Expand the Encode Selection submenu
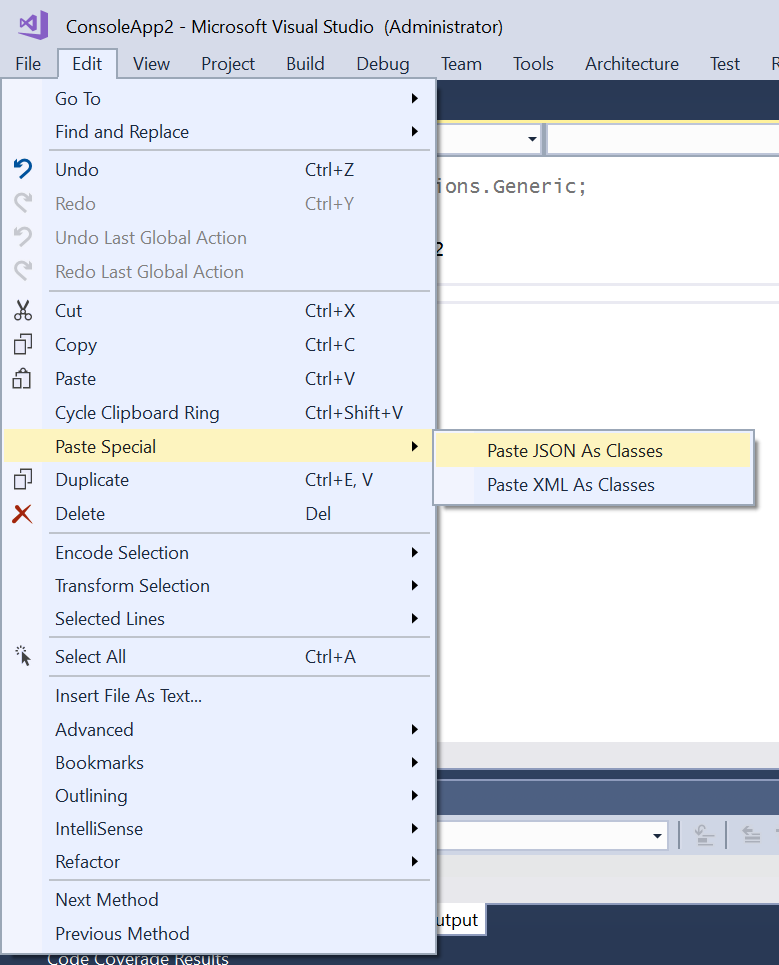The width and height of the screenshot is (779, 965). [417, 552]
